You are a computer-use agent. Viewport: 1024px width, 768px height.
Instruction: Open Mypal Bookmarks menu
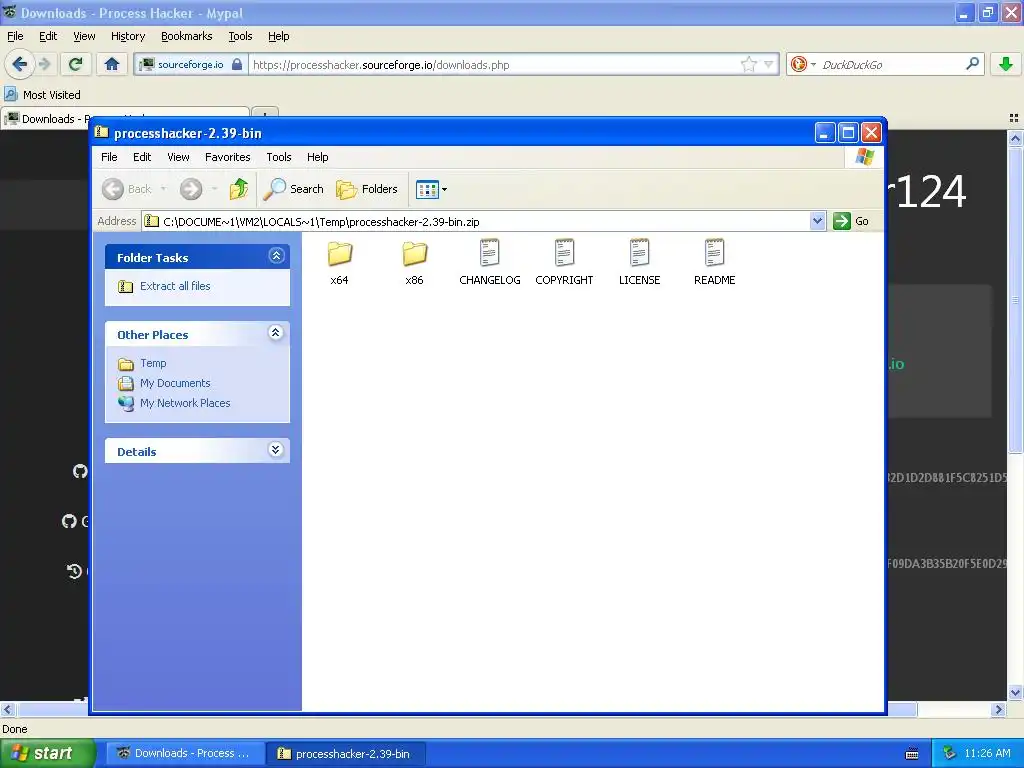(x=187, y=36)
